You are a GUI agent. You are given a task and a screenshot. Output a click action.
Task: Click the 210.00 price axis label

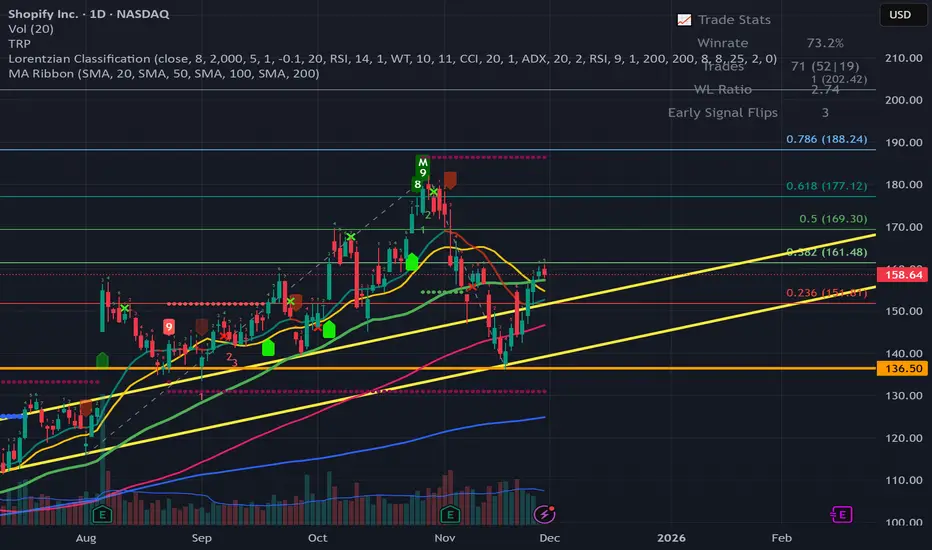point(903,58)
